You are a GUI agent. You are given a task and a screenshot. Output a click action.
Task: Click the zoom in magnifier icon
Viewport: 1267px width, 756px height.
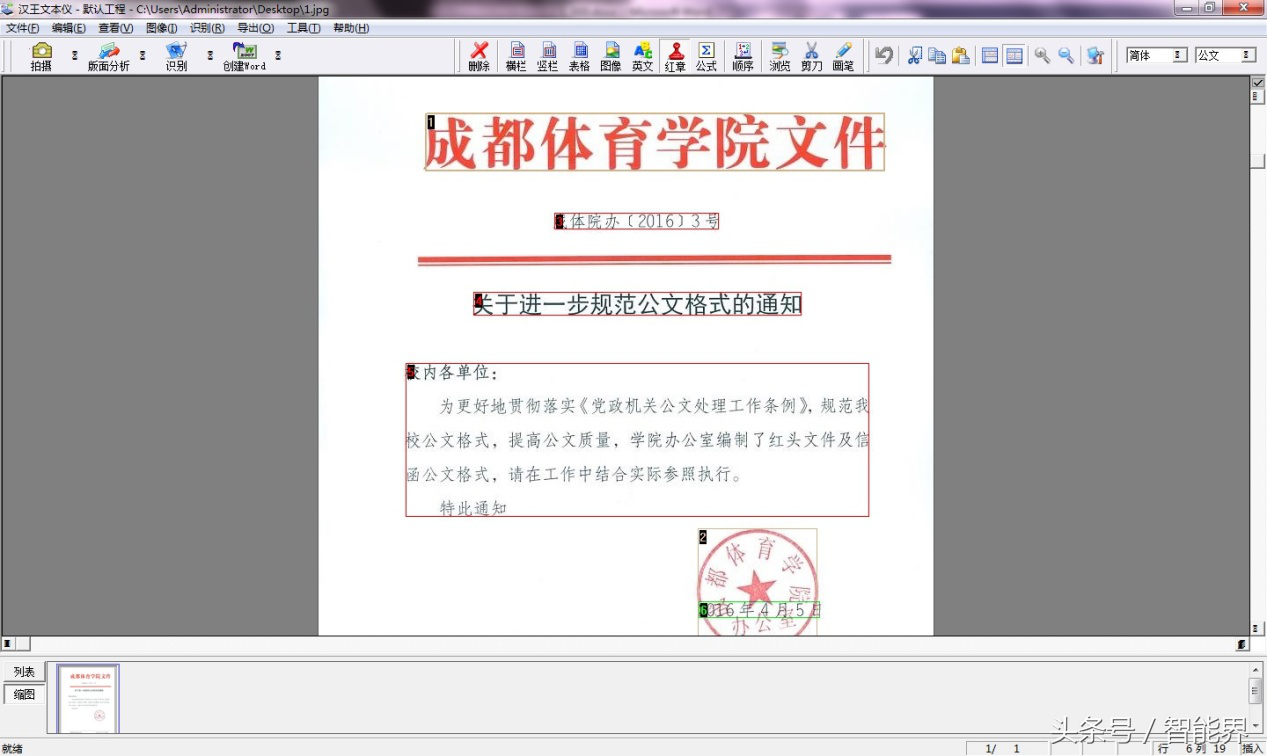pyautogui.click(x=1042, y=55)
